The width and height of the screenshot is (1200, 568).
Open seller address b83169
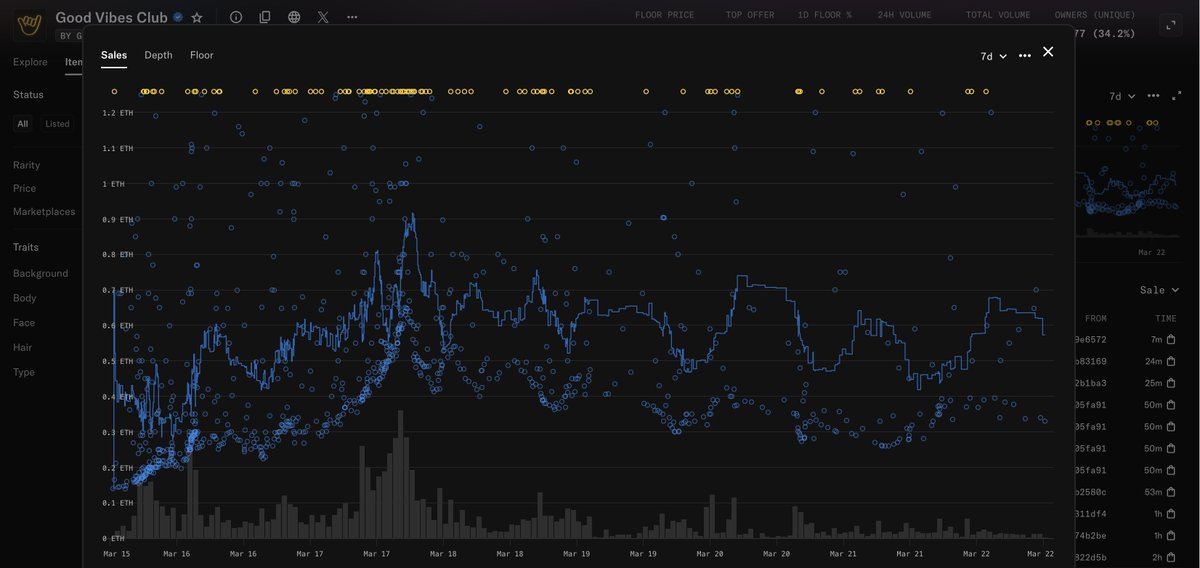1090,361
